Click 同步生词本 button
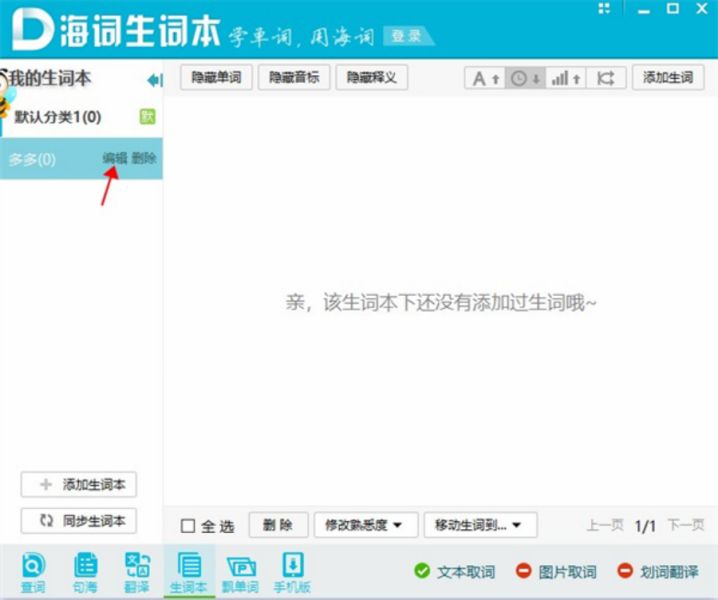This screenshot has height=600, width=718. click(x=79, y=521)
